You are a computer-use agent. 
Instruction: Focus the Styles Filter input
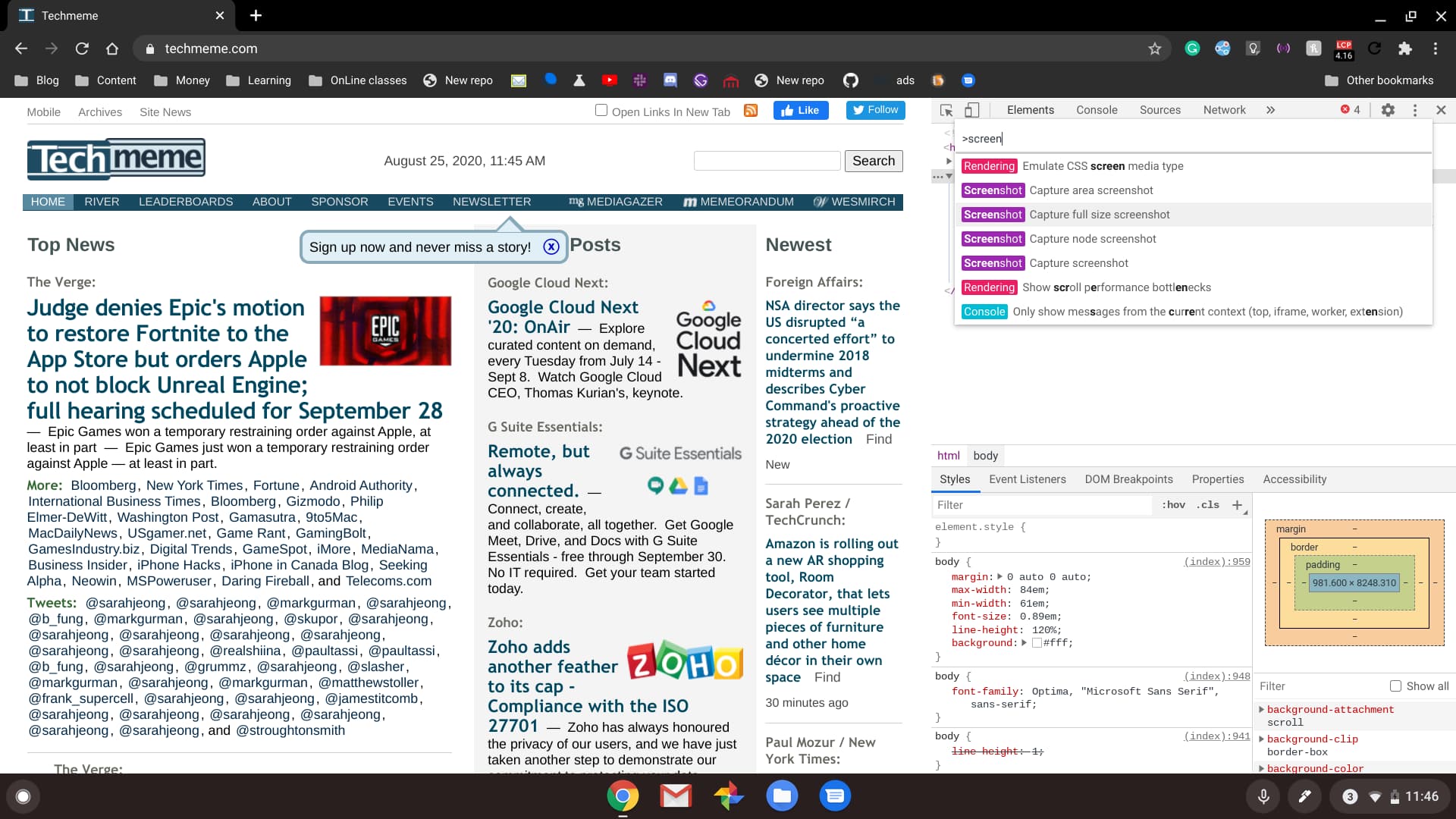tap(1041, 505)
